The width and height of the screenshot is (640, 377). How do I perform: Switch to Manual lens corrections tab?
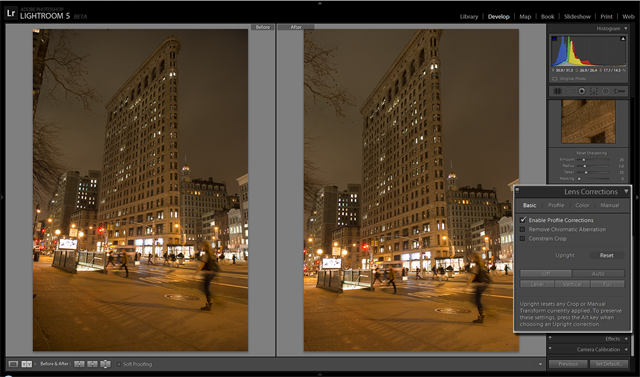(x=609, y=205)
